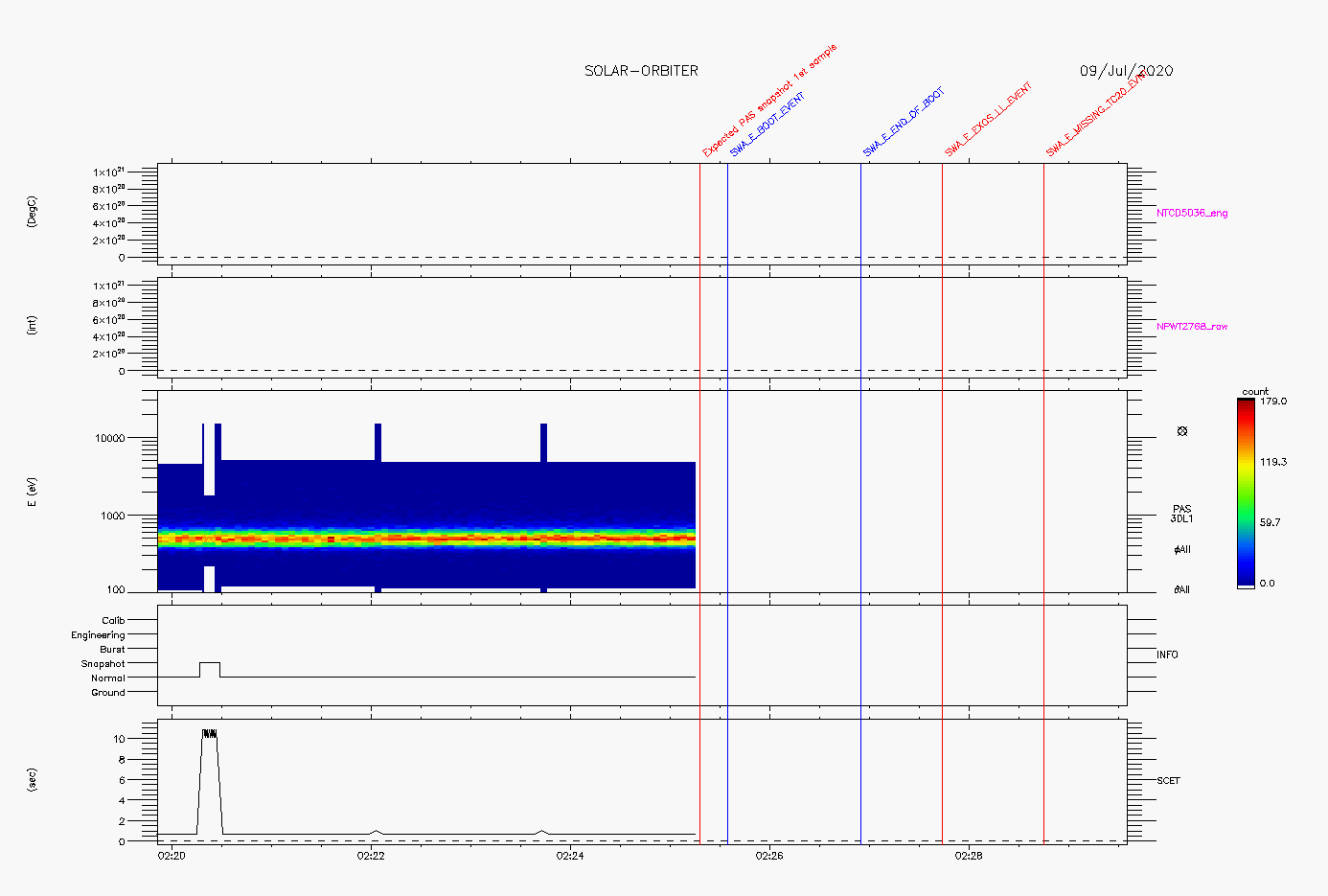The image size is (1328, 896).
Task: Click the 02:22 time tick label
Action: pos(371,856)
